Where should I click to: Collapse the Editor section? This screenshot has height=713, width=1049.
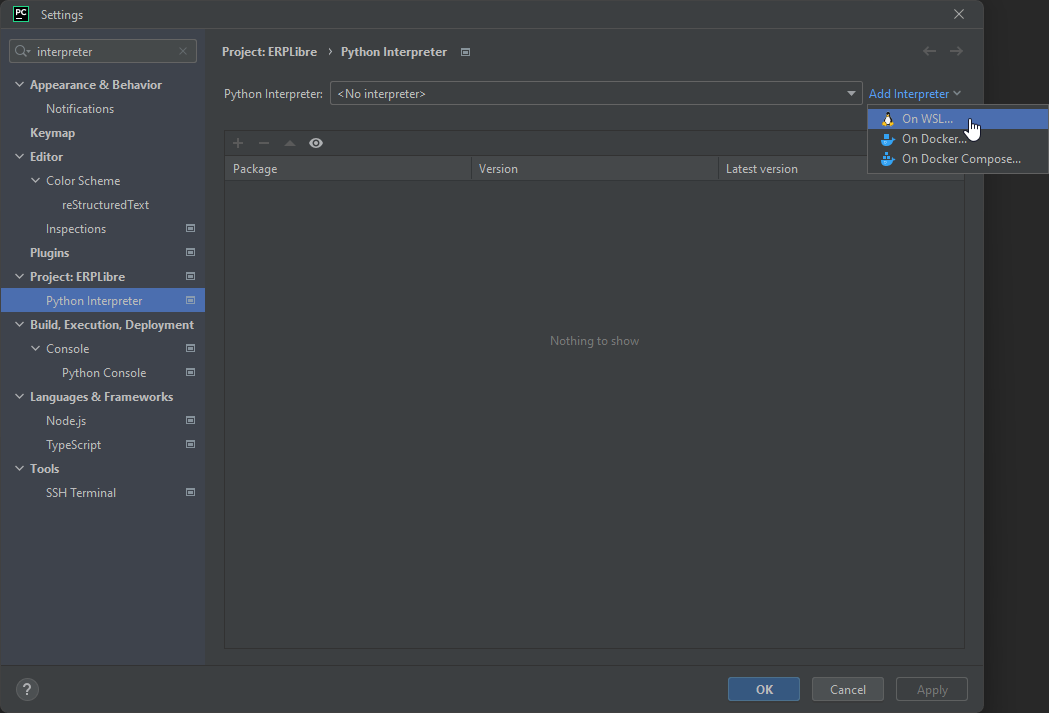(x=19, y=157)
